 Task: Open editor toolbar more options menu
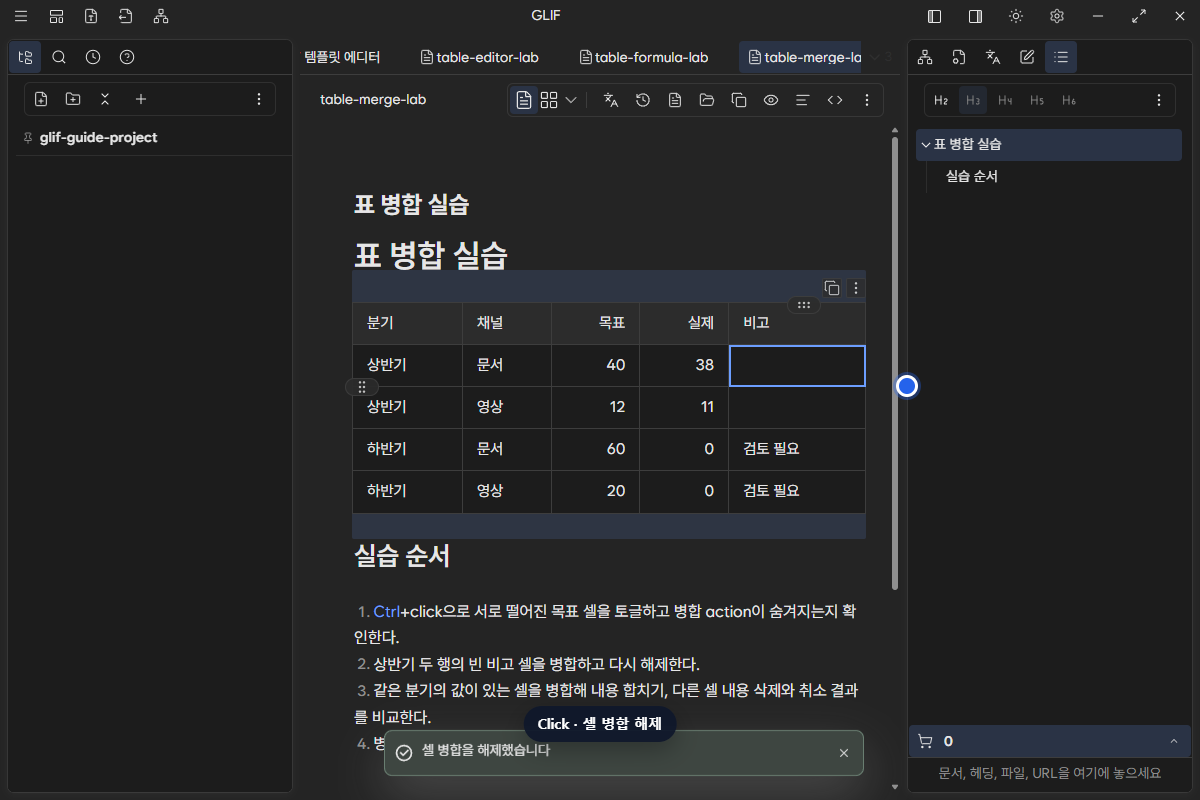pyautogui.click(x=867, y=100)
